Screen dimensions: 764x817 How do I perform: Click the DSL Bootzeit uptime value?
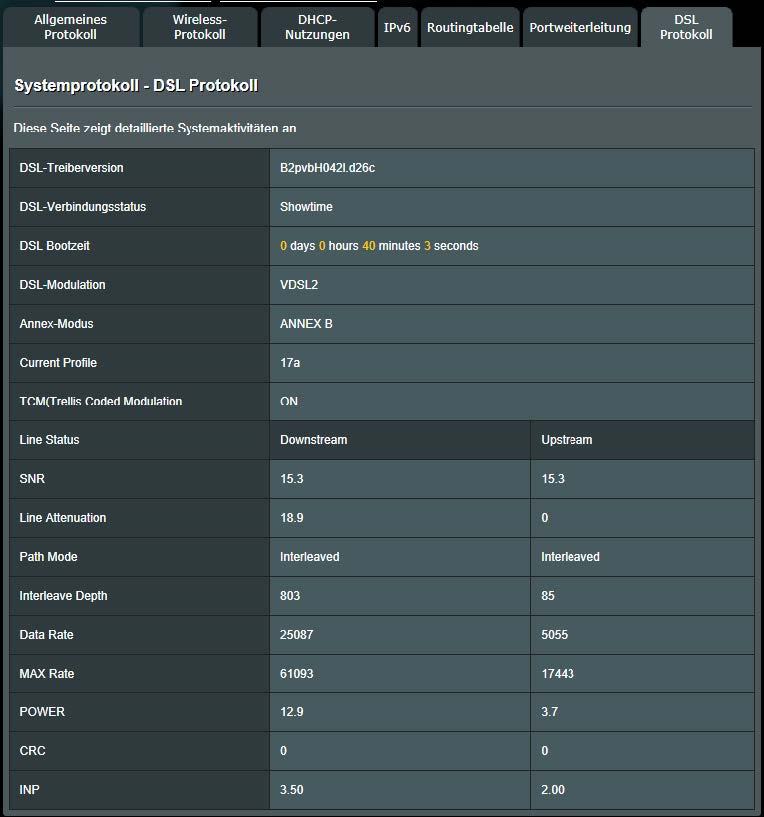pos(379,246)
